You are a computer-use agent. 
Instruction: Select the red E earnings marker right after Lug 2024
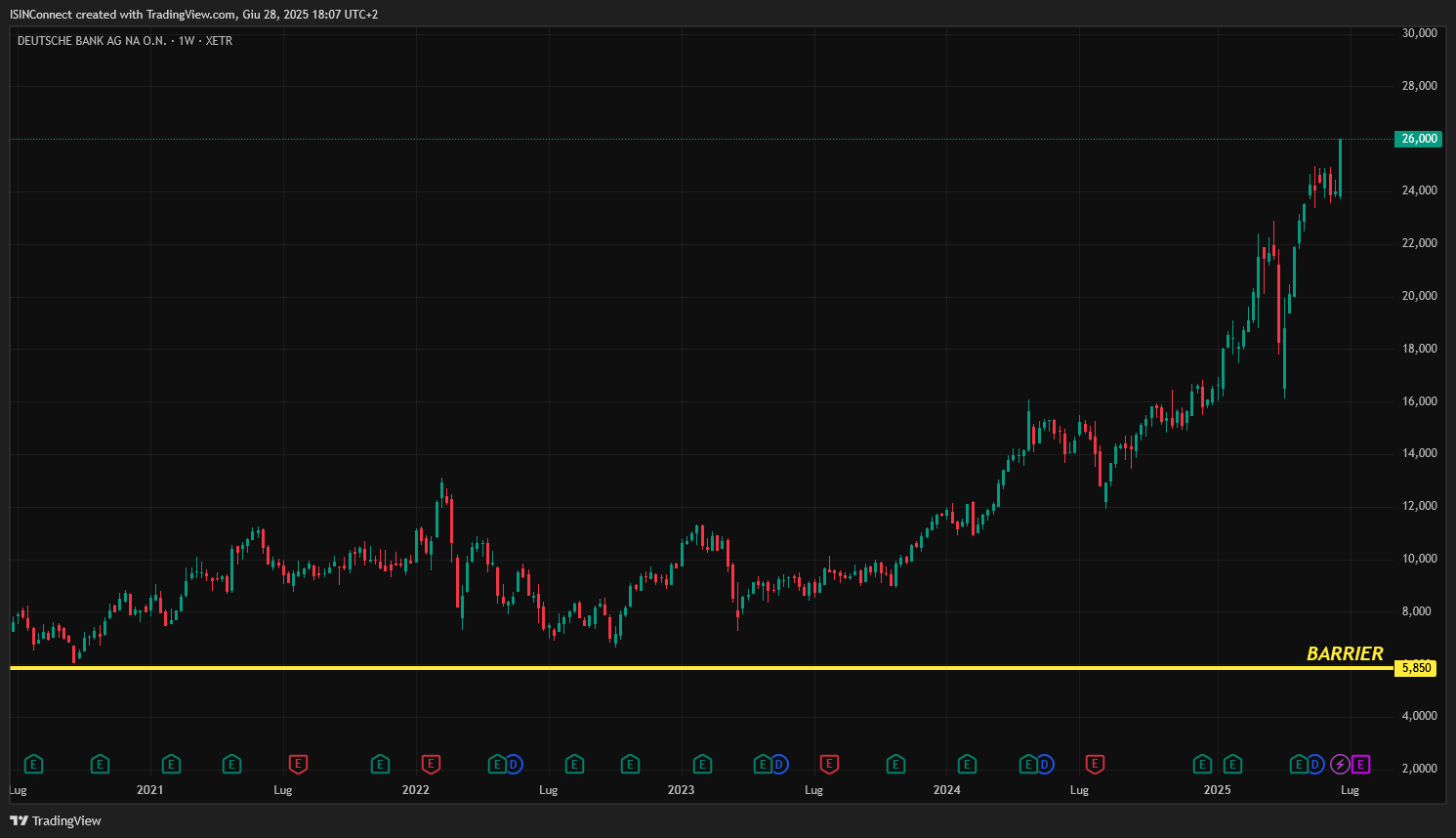click(x=1095, y=764)
